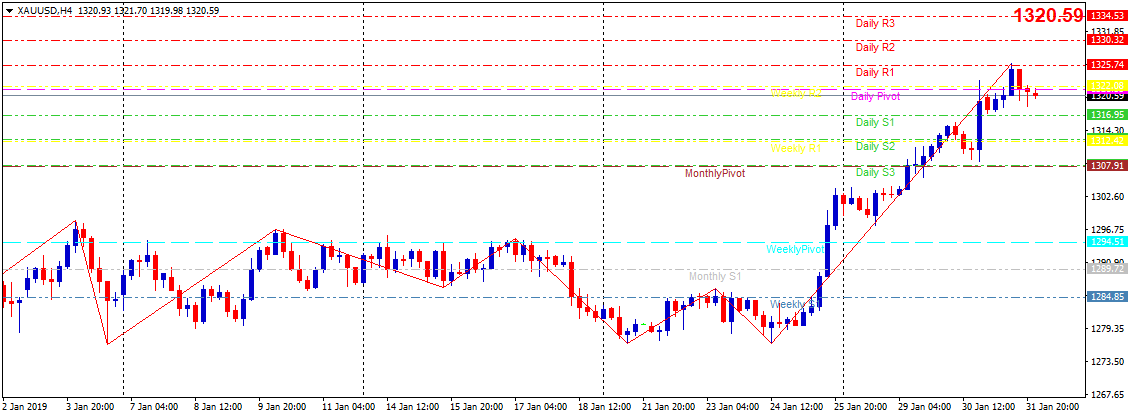Click the dark red 1307.91 price tag
Image resolution: width=1131 pixels, height=418 pixels.
click(x=1107, y=165)
